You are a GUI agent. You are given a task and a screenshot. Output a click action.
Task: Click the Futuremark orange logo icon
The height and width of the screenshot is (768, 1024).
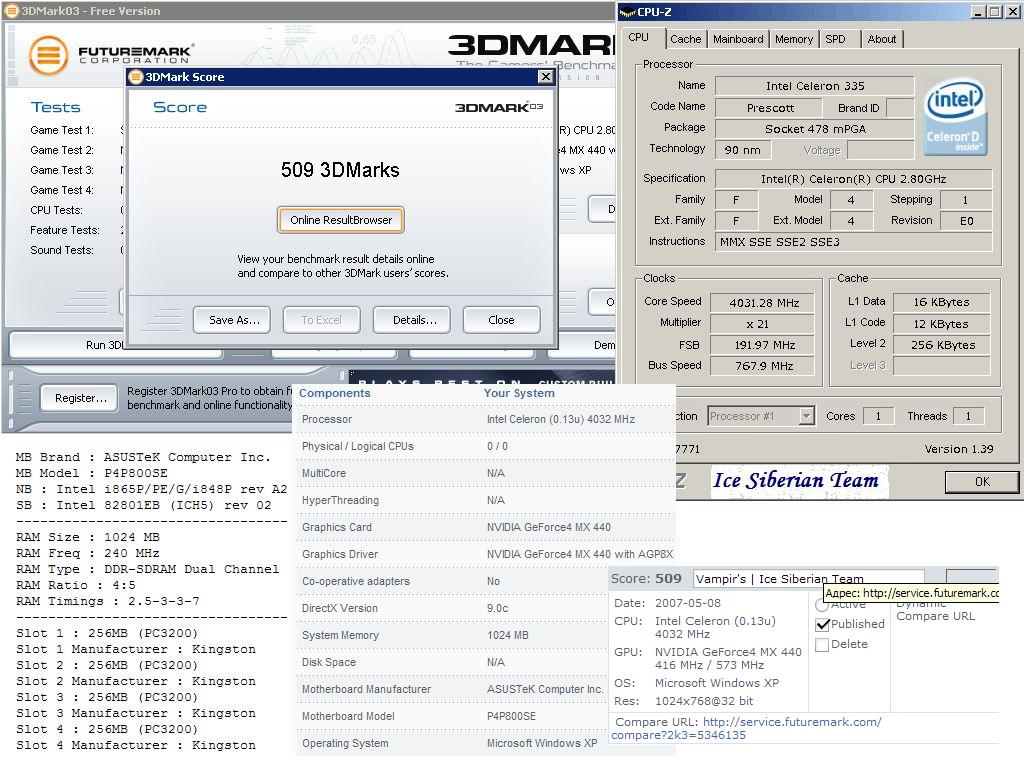point(48,56)
